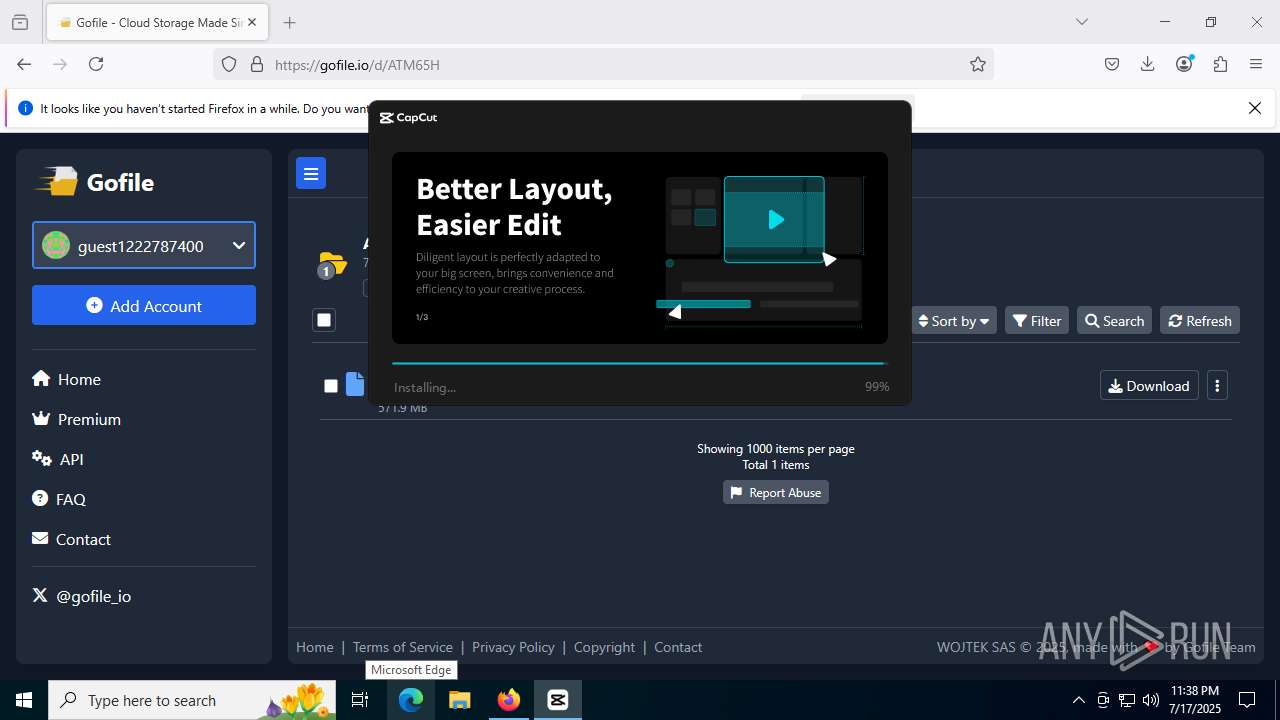Open the Firefox account icon
Viewport: 1280px width, 720px height.
point(1184,64)
